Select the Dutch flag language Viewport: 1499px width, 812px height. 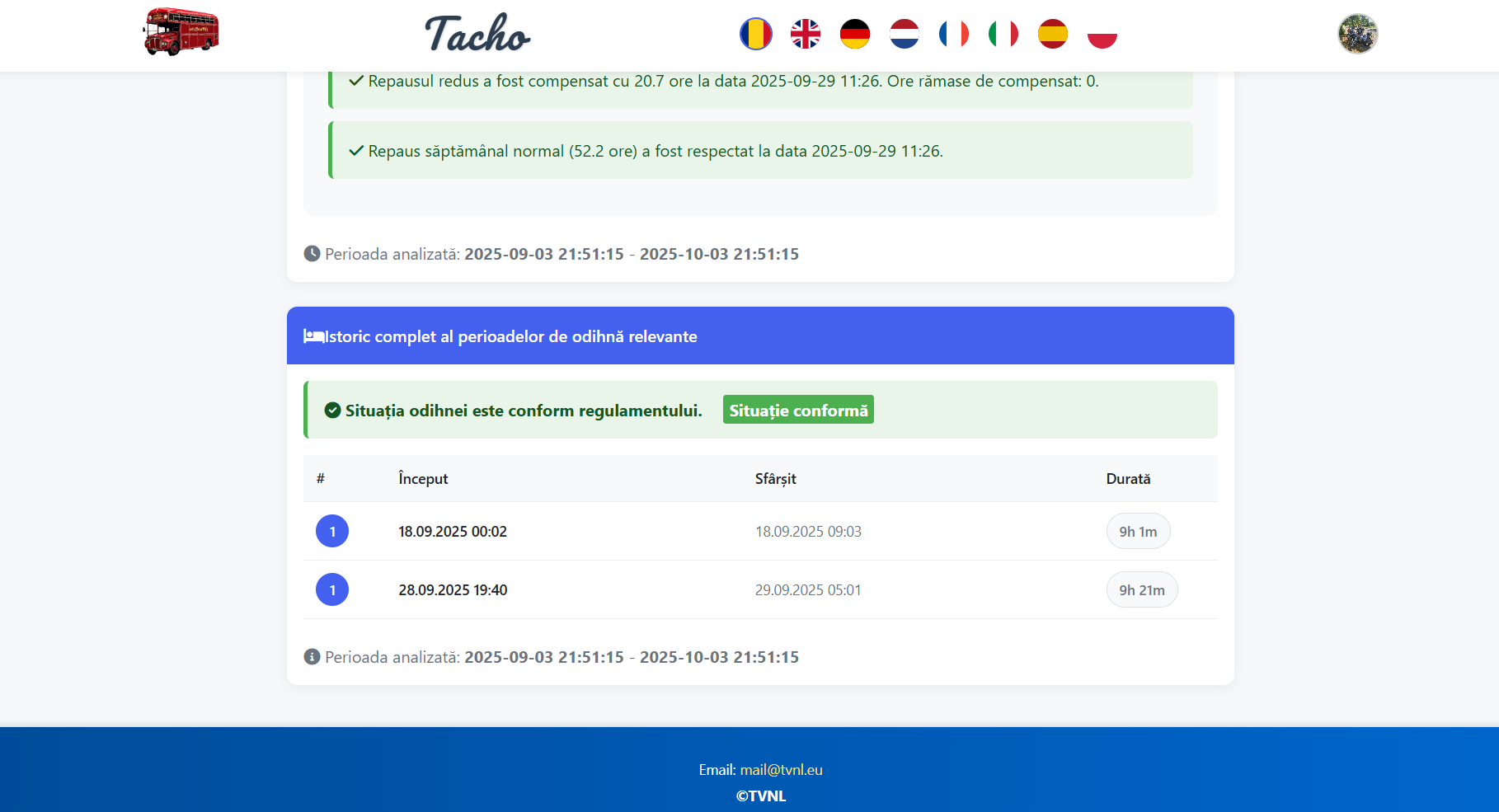[904, 34]
